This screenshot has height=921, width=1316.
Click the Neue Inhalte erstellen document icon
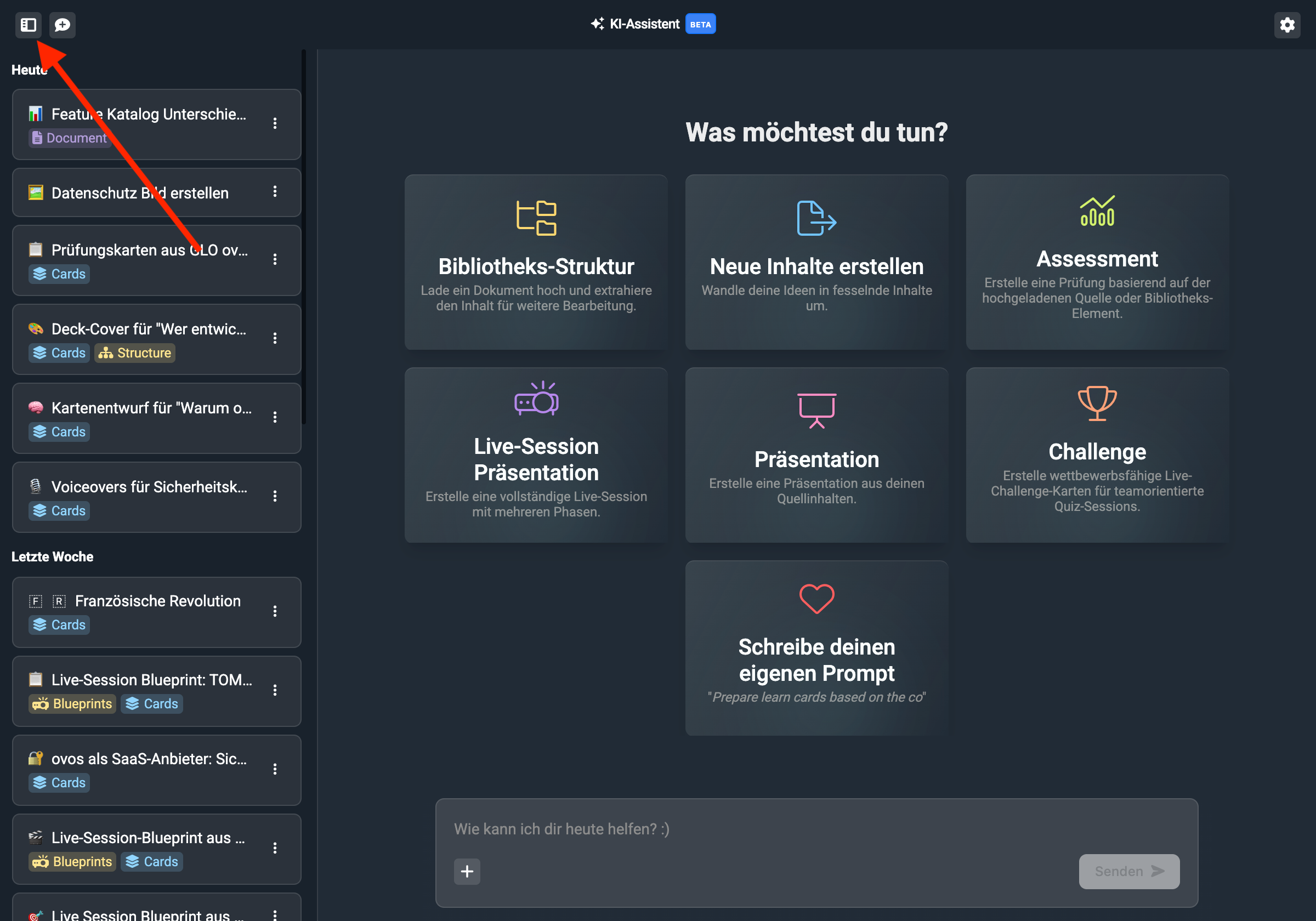816,218
